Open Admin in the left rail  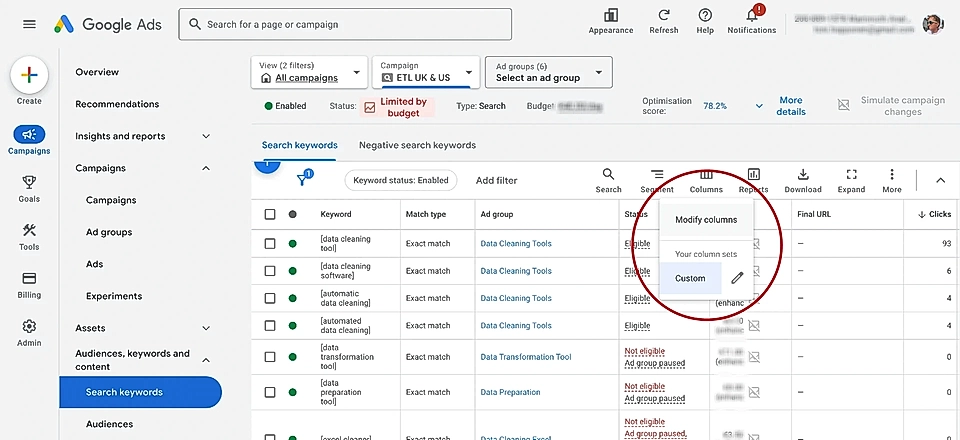[29, 333]
